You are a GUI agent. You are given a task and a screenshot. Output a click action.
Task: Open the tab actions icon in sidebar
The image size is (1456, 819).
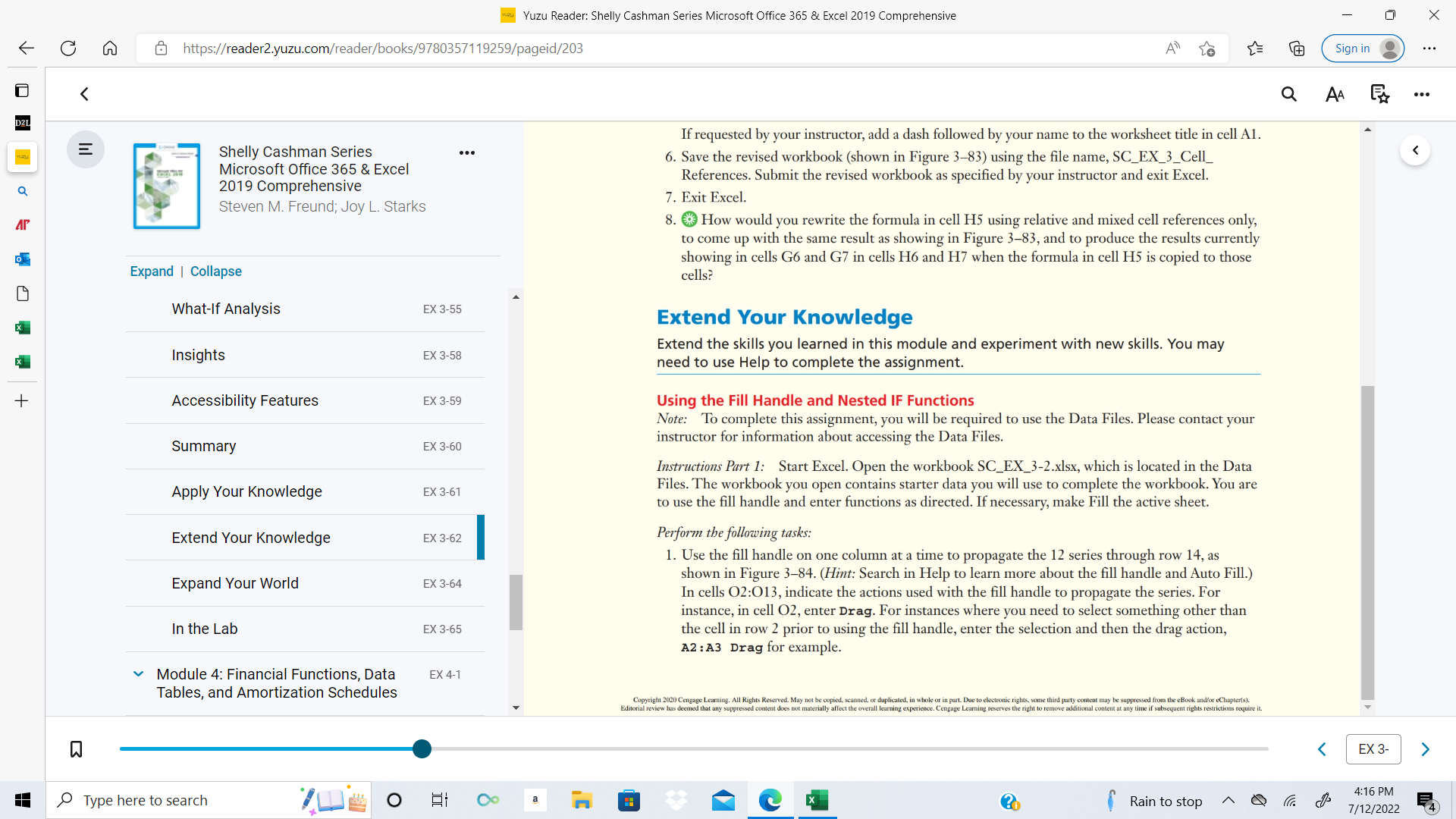point(22,91)
